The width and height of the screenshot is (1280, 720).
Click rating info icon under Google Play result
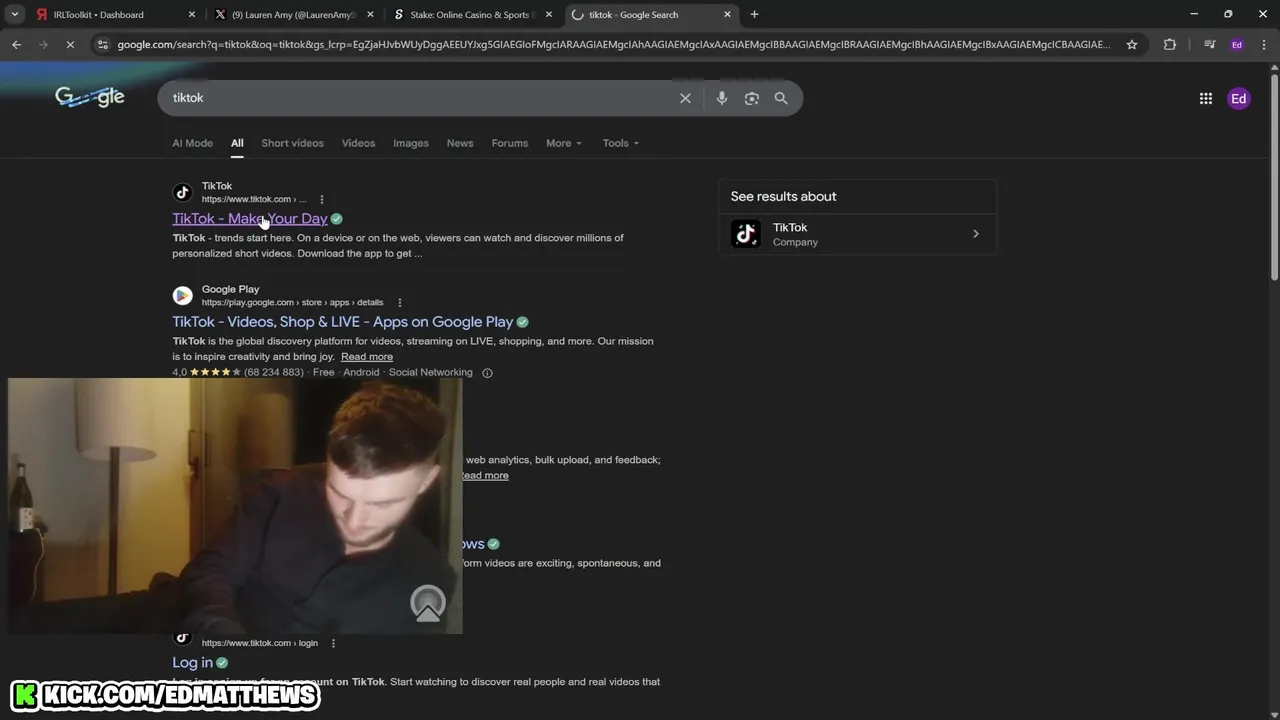[487, 373]
